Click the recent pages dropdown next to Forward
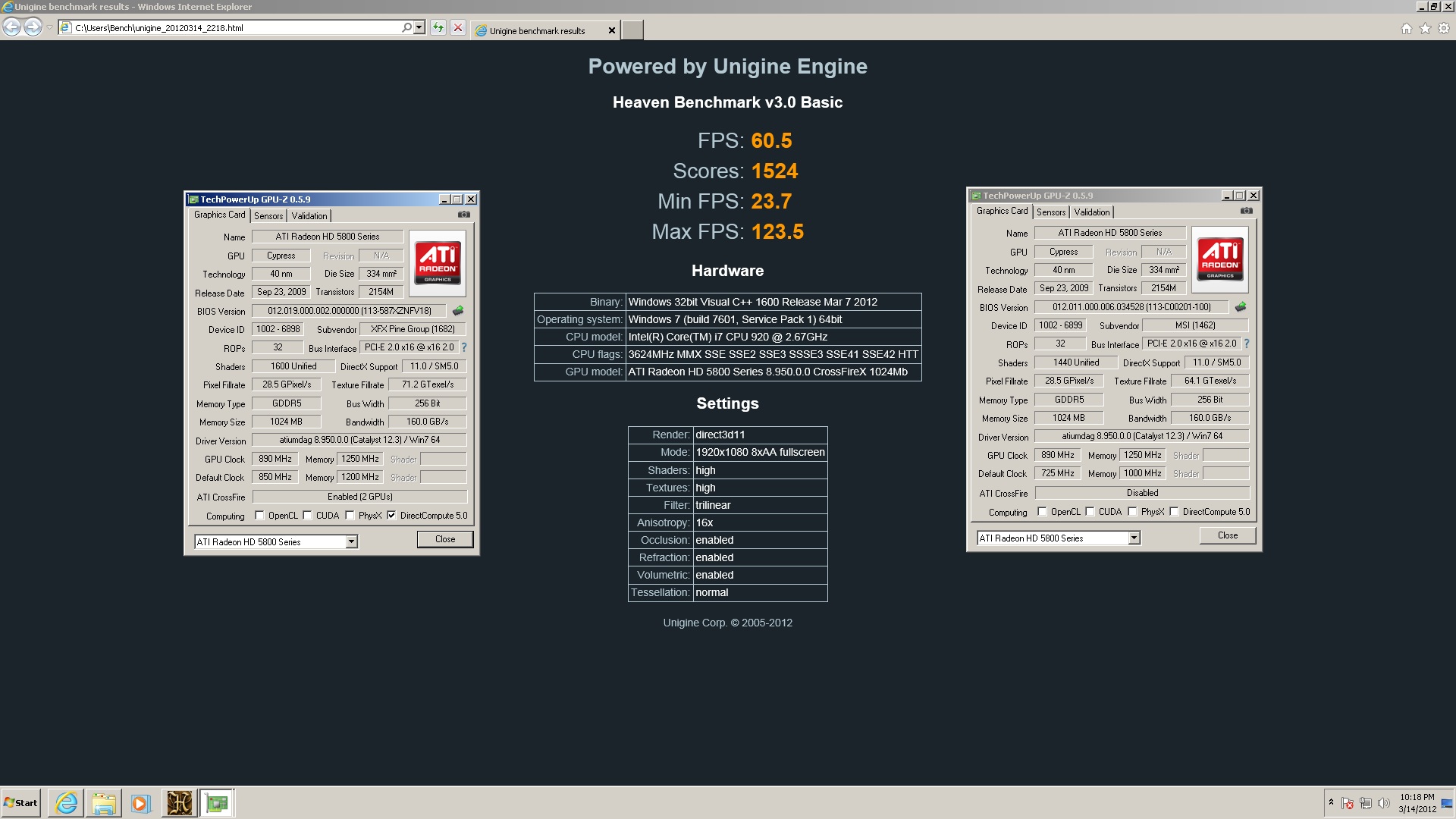Viewport: 1456px width, 819px height. click(x=49, y=28)
